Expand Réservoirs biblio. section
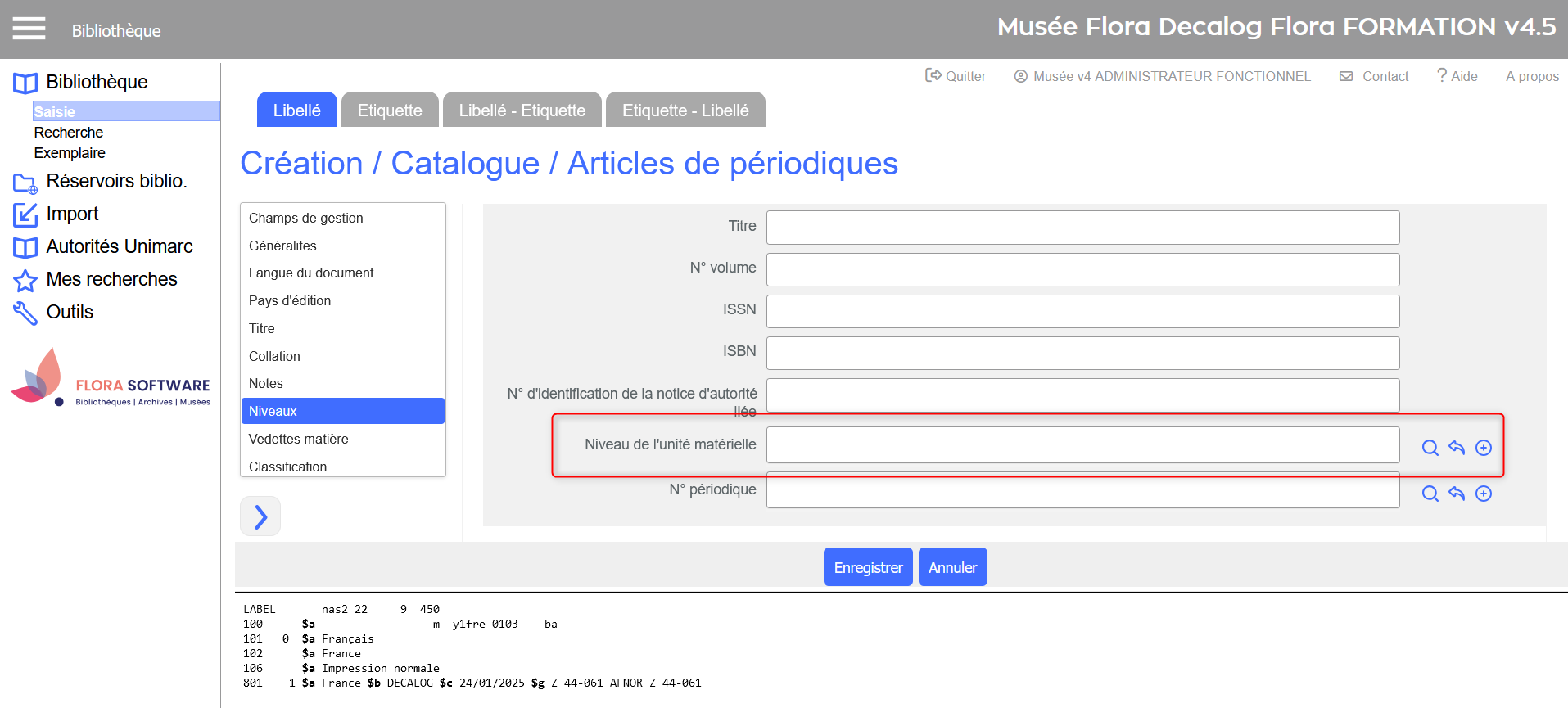Viewport: 1568px width, 708px height. 116,181
